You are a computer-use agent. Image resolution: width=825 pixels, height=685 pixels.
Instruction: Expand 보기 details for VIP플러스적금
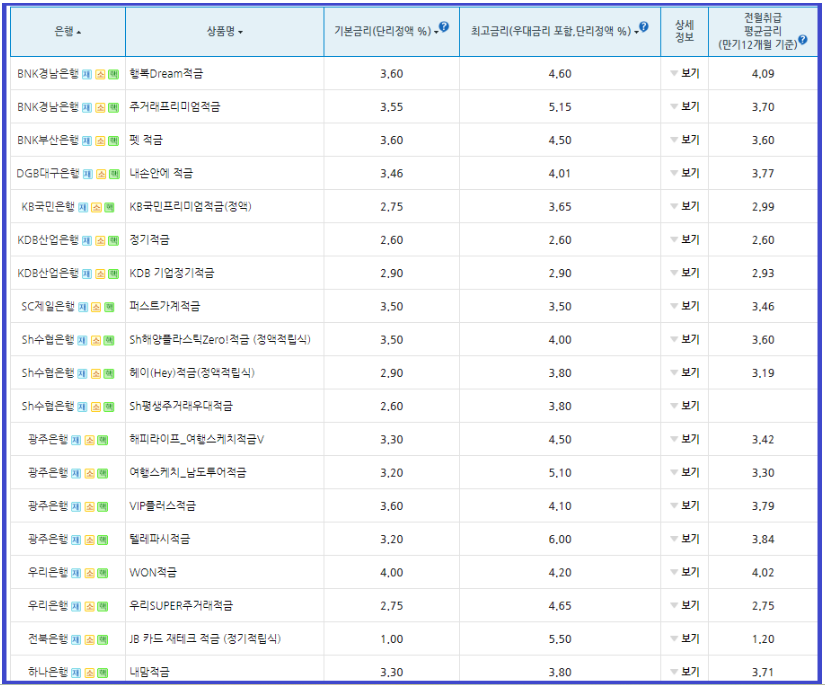click(x=685, y=506)
